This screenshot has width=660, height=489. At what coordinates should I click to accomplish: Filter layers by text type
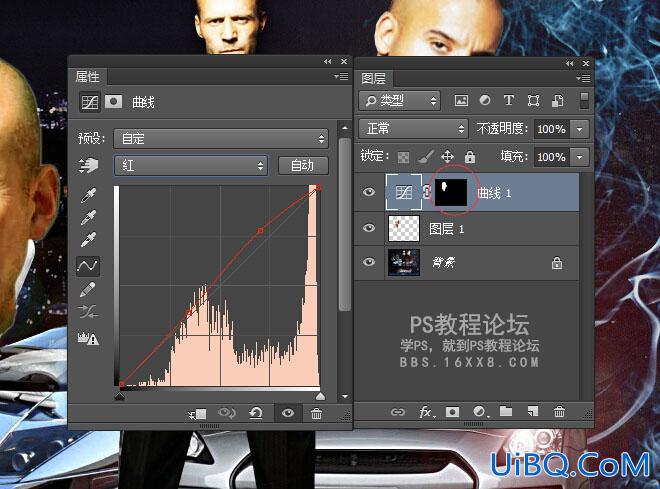pos(508,100)
